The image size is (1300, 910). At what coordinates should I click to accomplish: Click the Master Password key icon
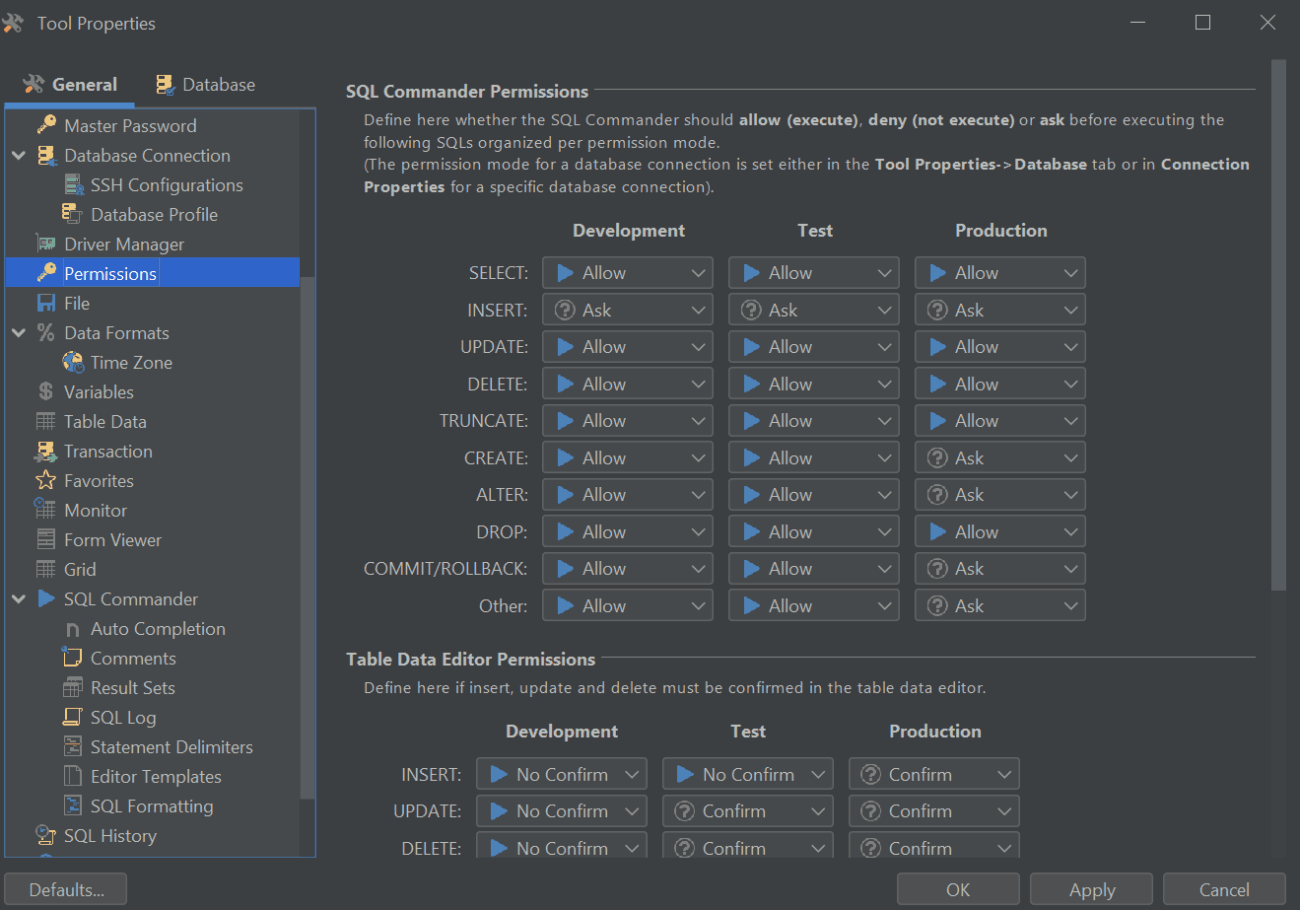pyautogui.click(x=46, y=125)
